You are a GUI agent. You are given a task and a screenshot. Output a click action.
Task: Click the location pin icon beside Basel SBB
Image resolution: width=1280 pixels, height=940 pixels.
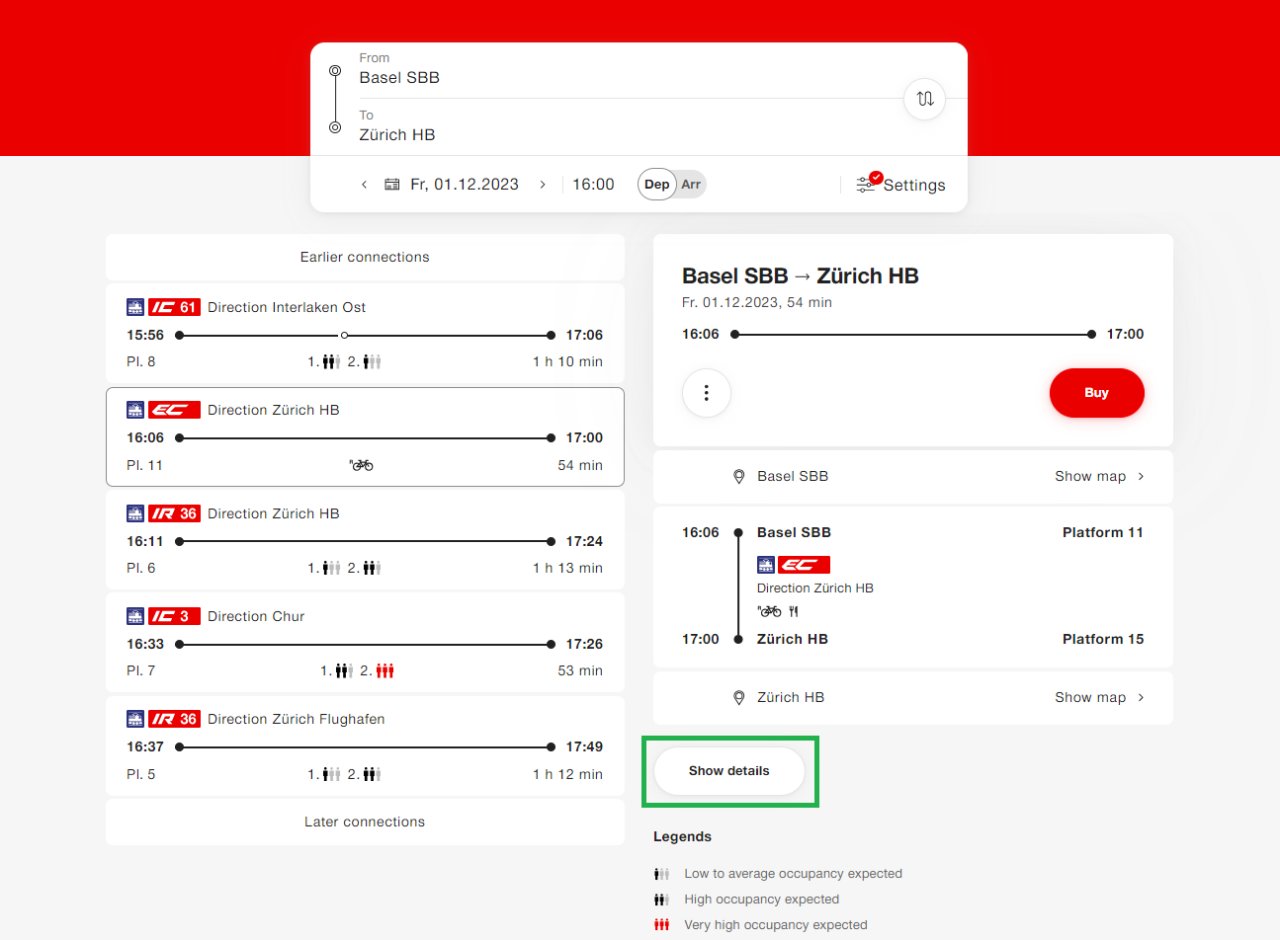[x=739, y=477]
